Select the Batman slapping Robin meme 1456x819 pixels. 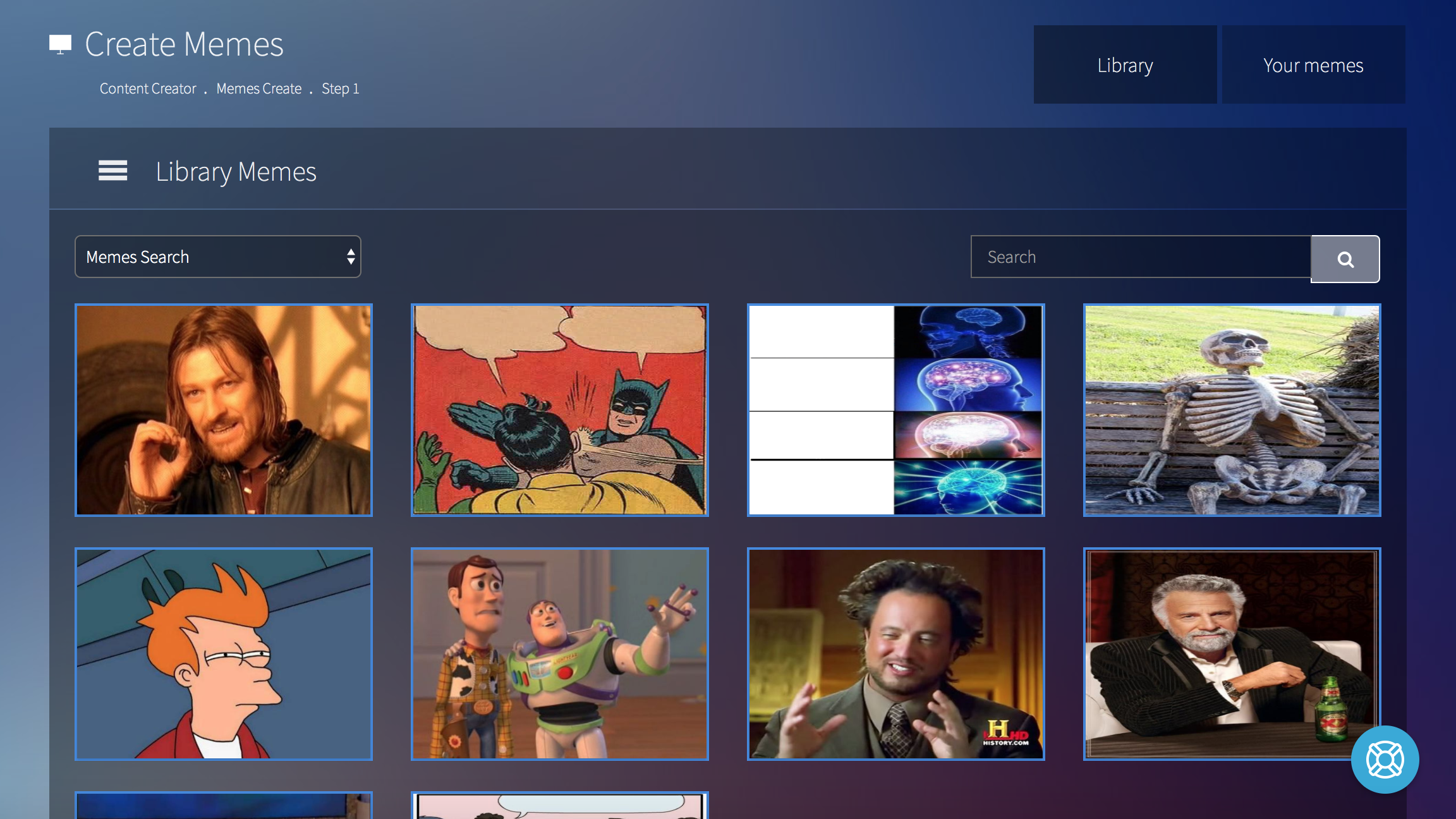[x=560, y=410]
